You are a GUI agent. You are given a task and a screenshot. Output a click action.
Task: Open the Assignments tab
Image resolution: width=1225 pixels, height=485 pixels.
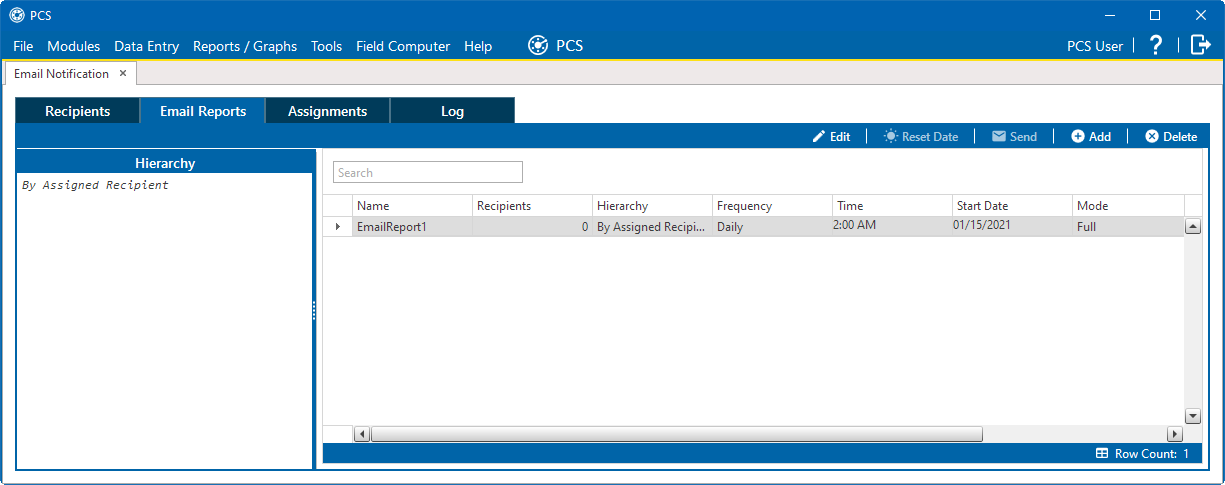click(x=327, y=111)
